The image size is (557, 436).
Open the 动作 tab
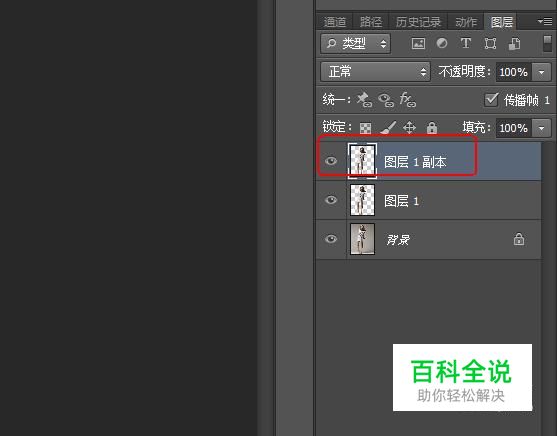tap(466, 22)
